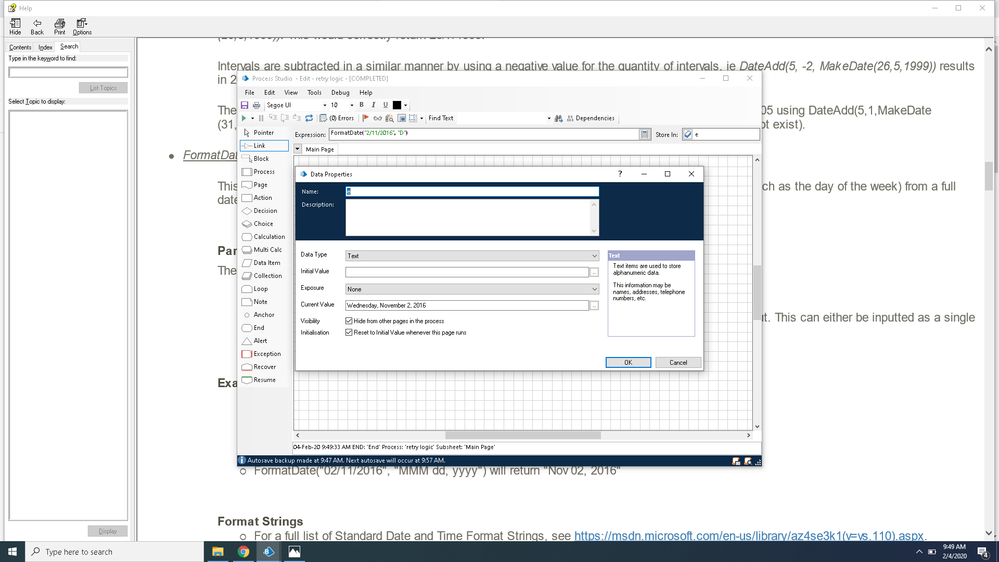Viewport: 999px width, 562px height.
Task: Click OK in Data Properties dialog
Action: 628,362
